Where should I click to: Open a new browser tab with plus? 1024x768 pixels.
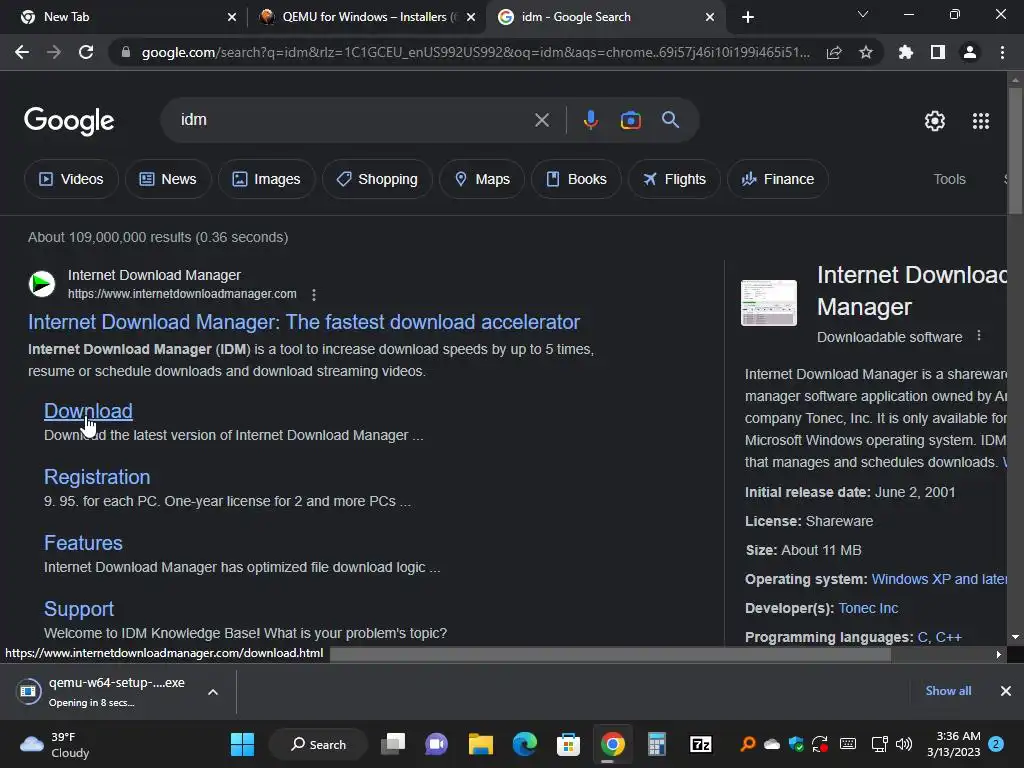point(748,17)
